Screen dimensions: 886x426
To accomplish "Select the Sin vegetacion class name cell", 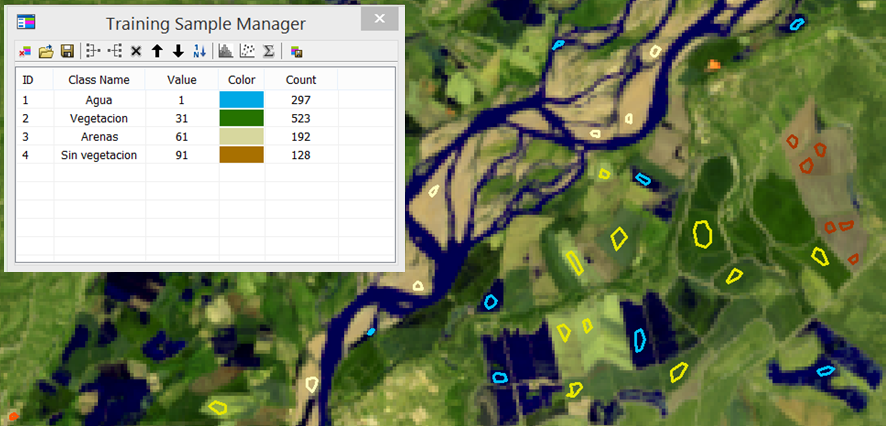I will (99, 155).
